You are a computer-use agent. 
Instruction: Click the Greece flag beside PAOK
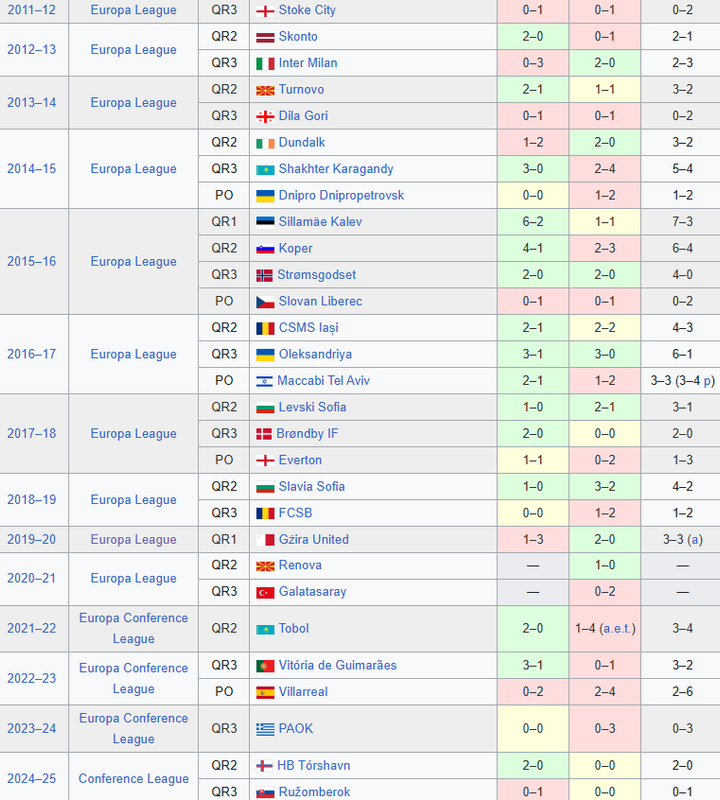coord(265,729)
